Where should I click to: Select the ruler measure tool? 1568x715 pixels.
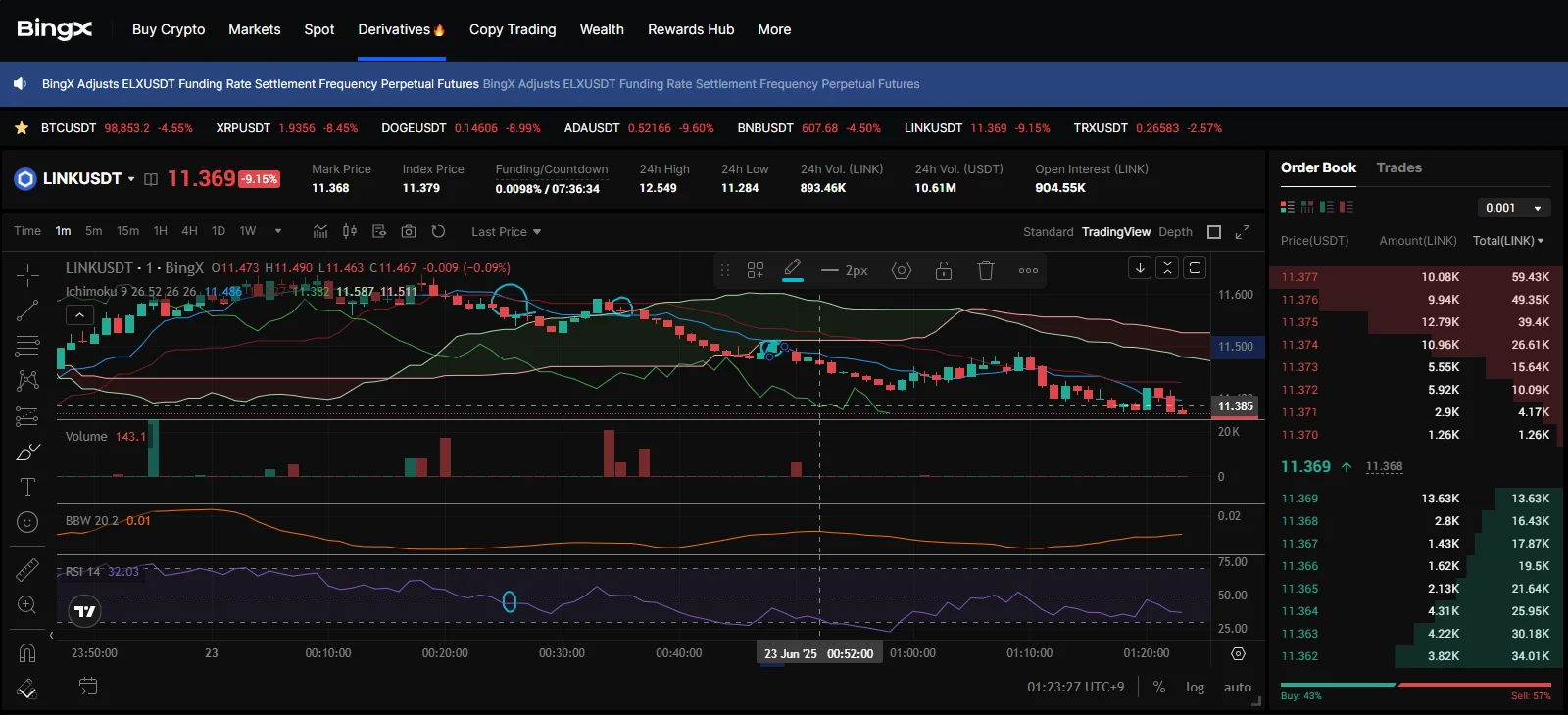pos(27,570)
